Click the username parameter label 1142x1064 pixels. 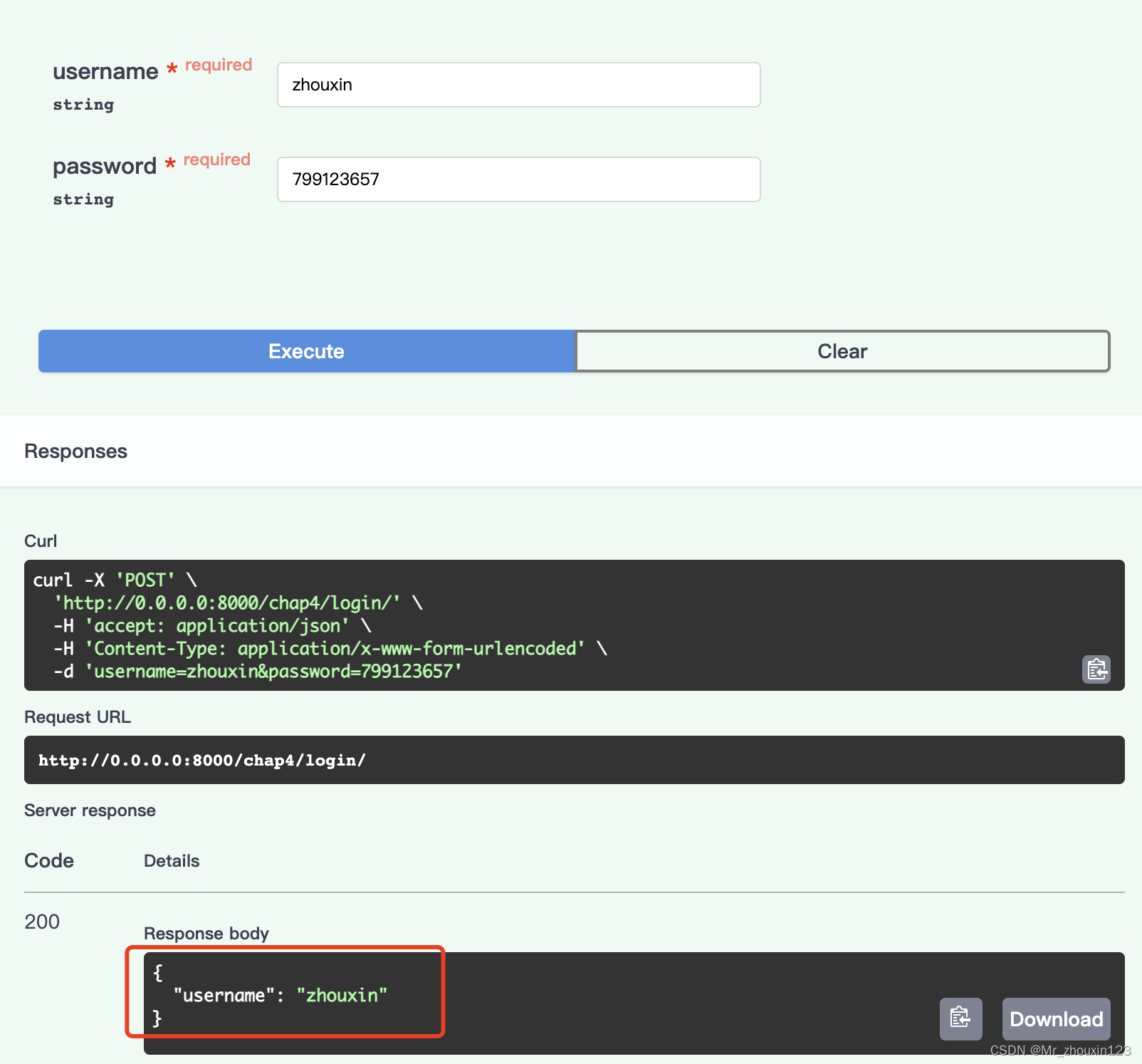point(105,71)
